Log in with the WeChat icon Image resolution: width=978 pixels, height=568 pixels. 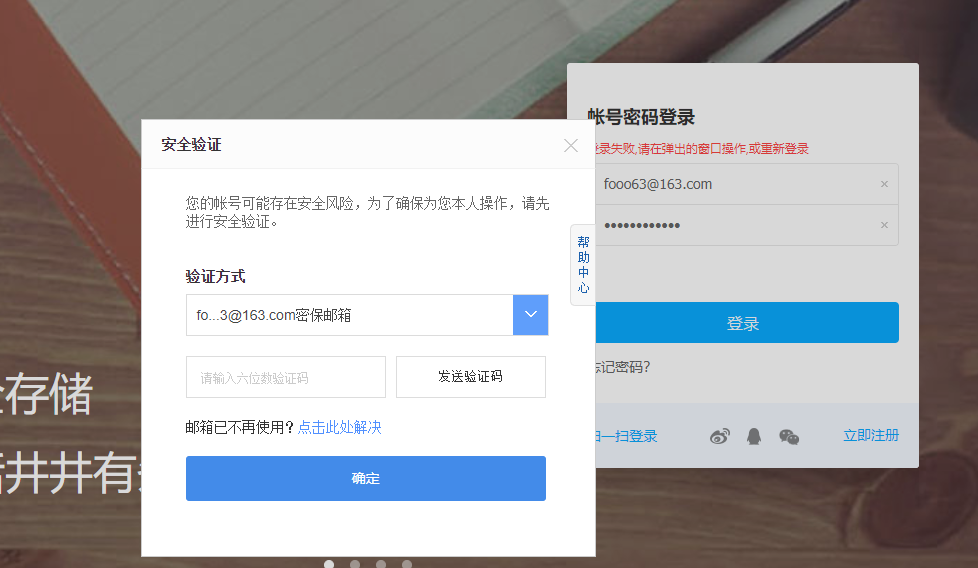pos(789,436)
